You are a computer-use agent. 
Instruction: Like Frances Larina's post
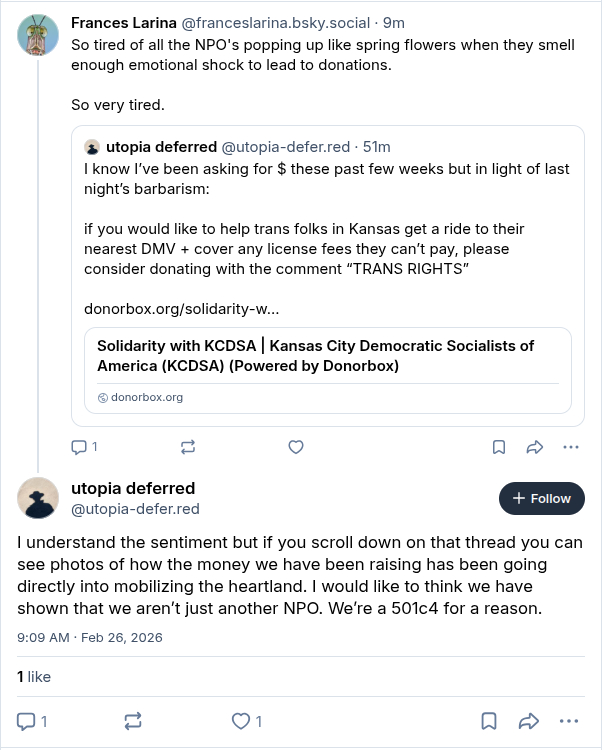pyautogui.click(x=295, y=447)
